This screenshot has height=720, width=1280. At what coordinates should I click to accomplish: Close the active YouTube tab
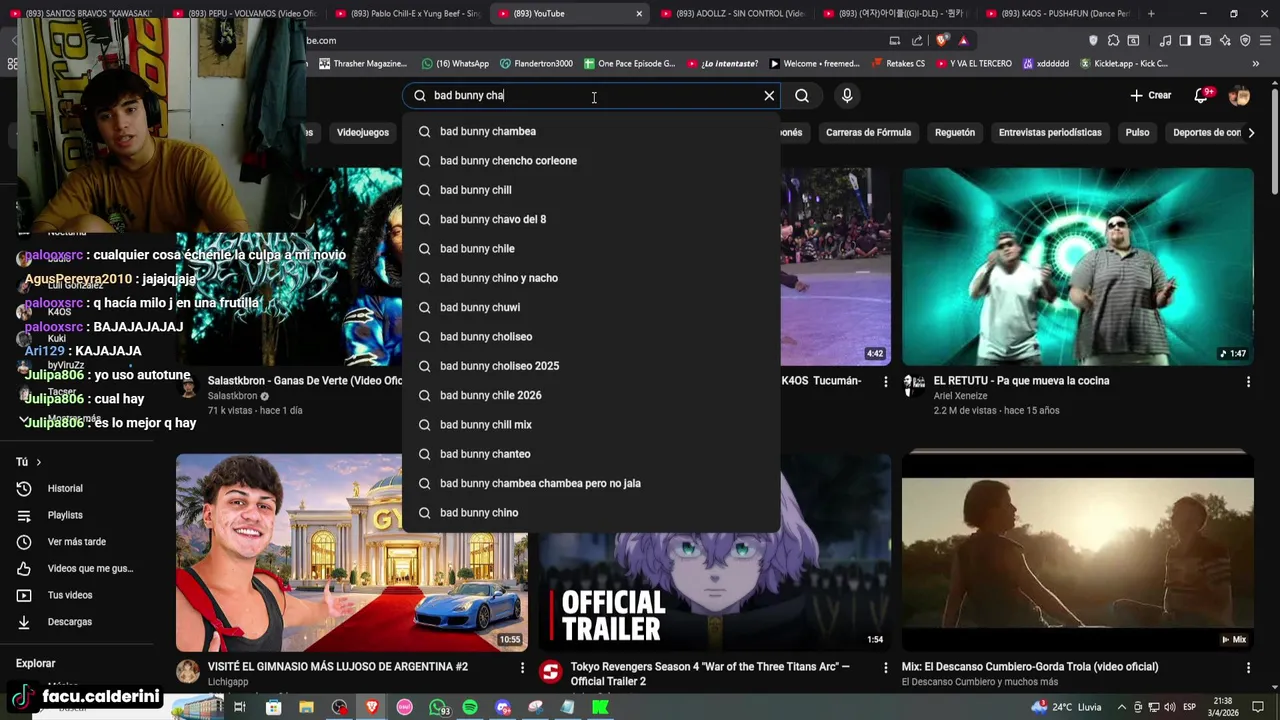pos(639,14)
